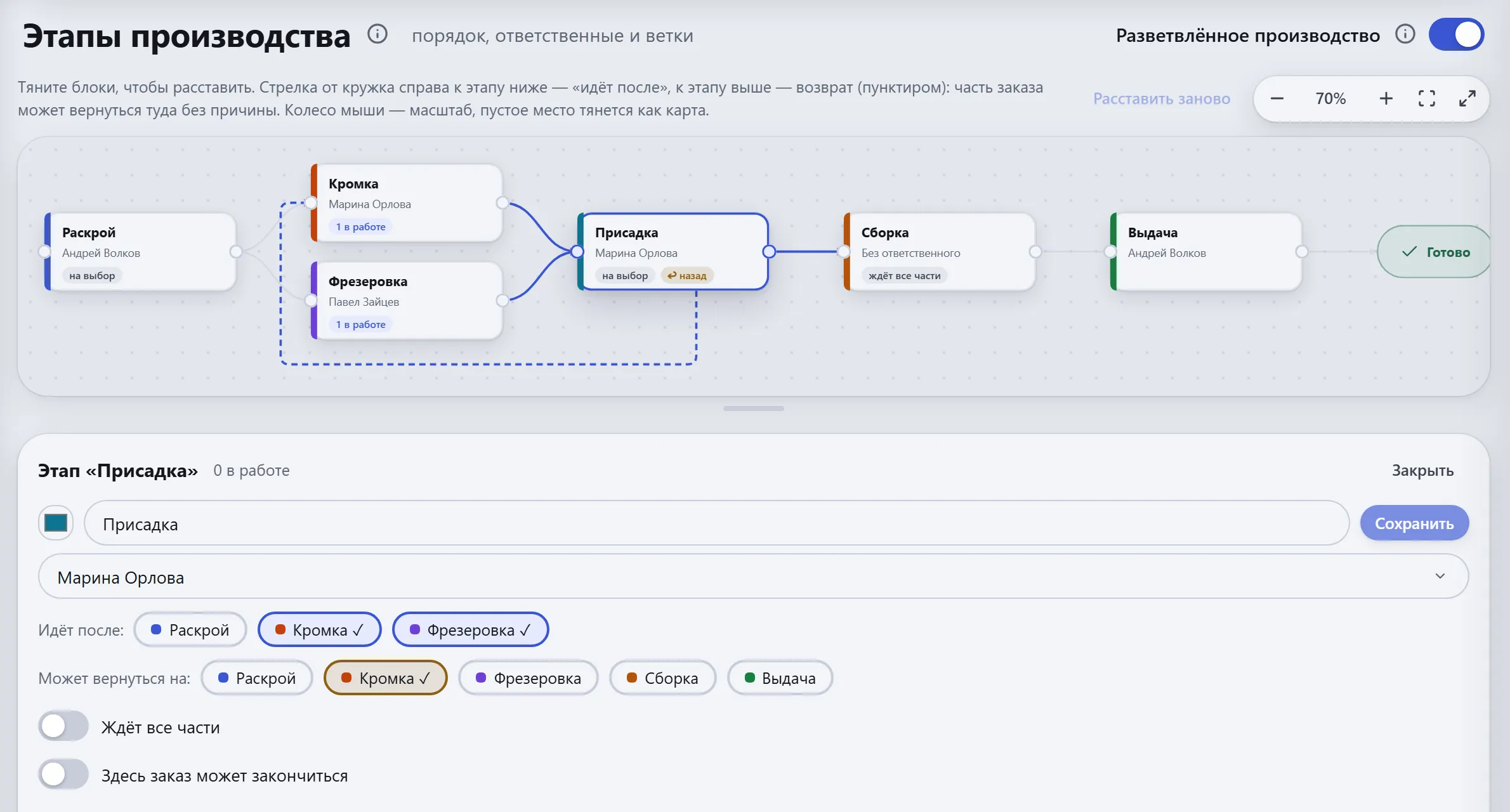Zoom in with the plus icon
The image size is (1510, 812).
coord(1386,98)
